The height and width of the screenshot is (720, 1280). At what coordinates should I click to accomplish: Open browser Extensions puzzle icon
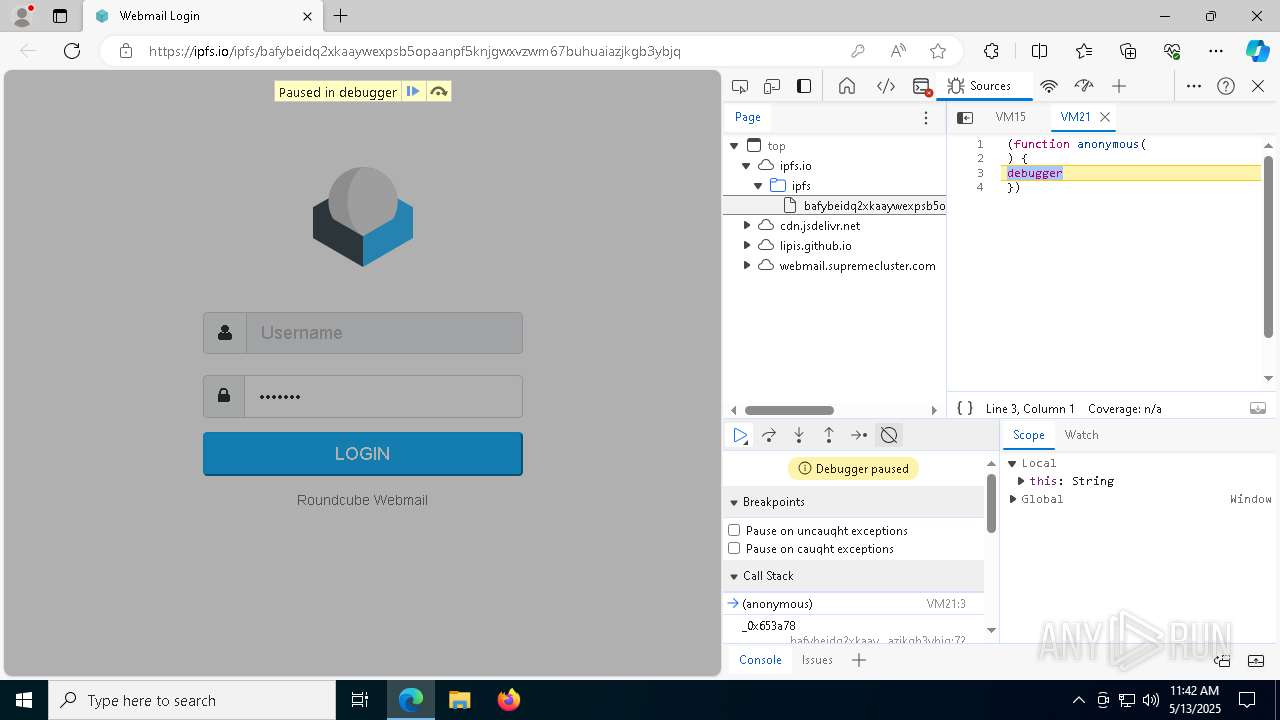[x=991, y=51]
